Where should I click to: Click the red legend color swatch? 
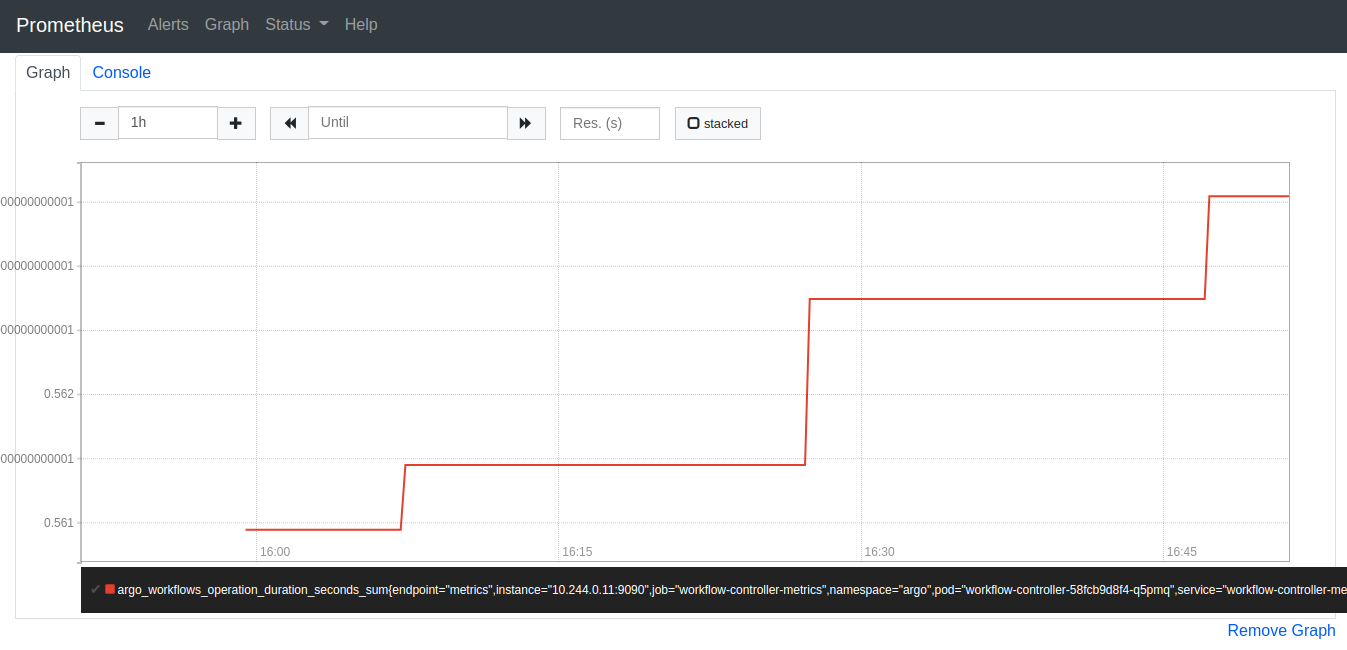tap(109, 589)
